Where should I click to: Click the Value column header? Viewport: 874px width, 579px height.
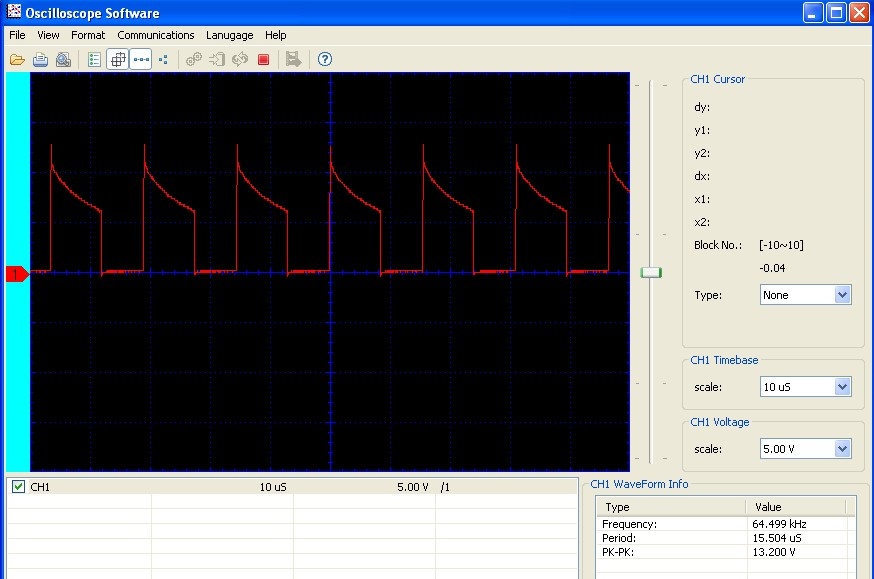pyautogui.click(x=795, y=507)
